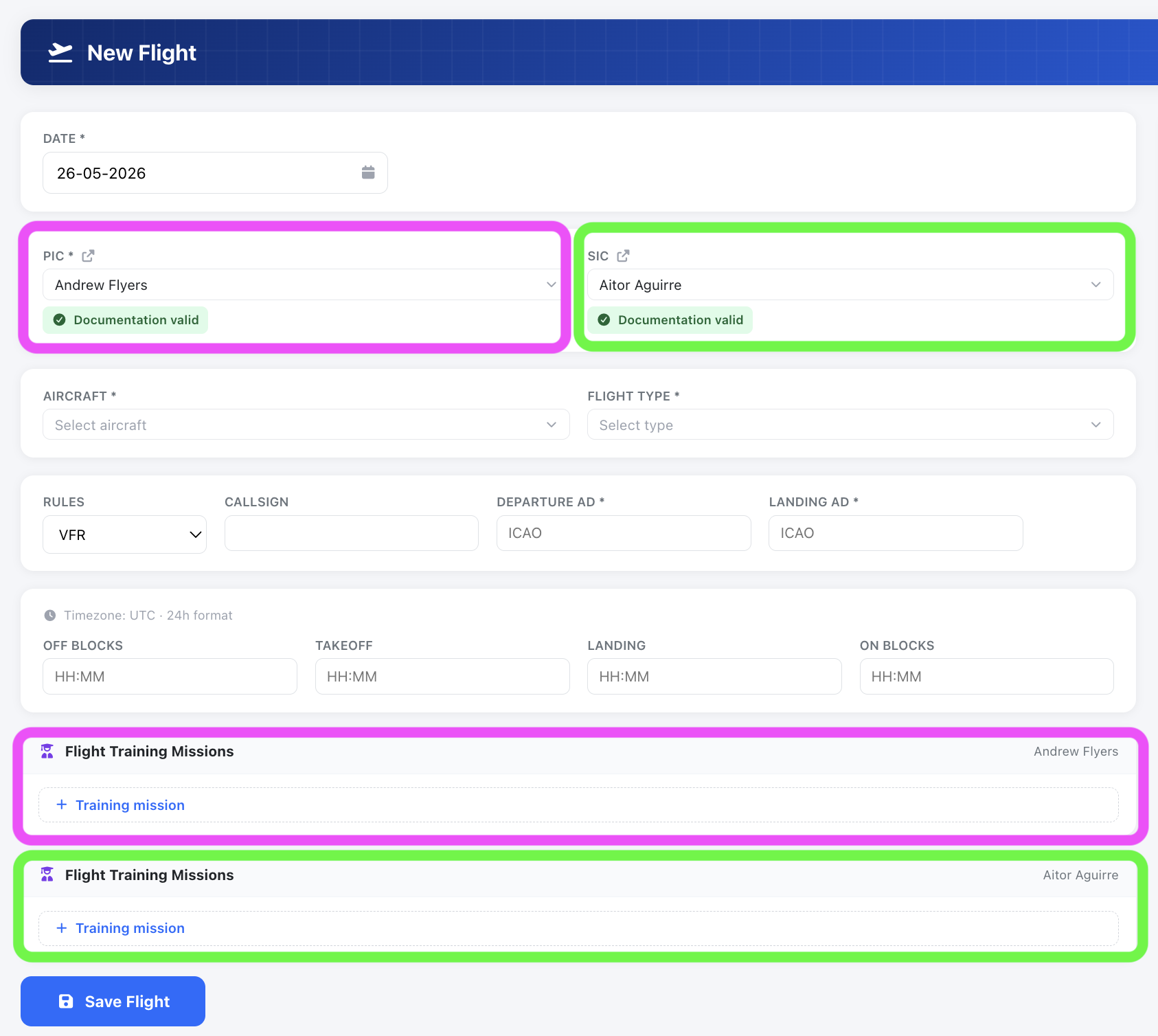Open the Flight Type dropdown

850,425
